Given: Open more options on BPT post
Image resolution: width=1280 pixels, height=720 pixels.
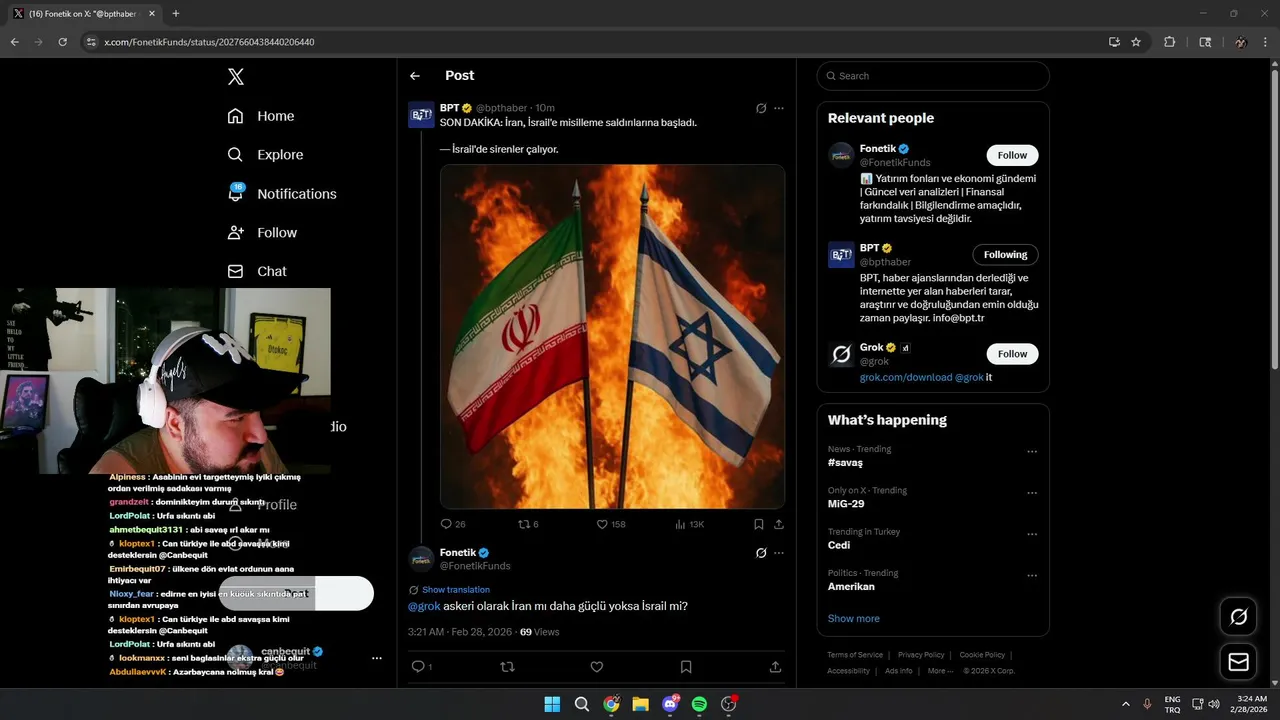Looking at the screenshot, I should pos(779,108).
